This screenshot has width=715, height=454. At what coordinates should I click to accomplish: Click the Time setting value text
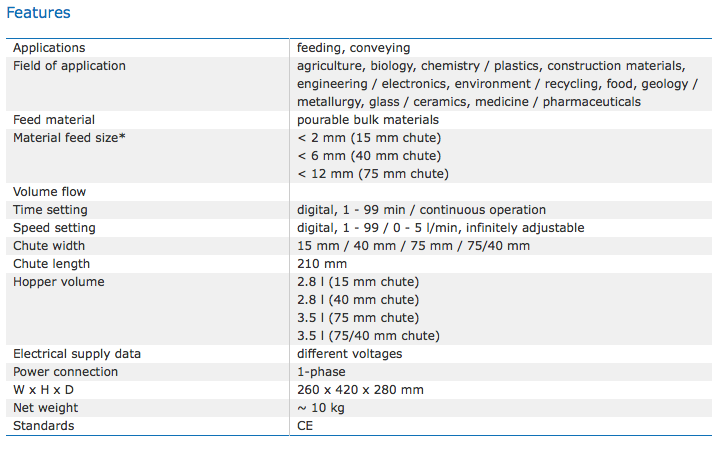coord(421,210)
